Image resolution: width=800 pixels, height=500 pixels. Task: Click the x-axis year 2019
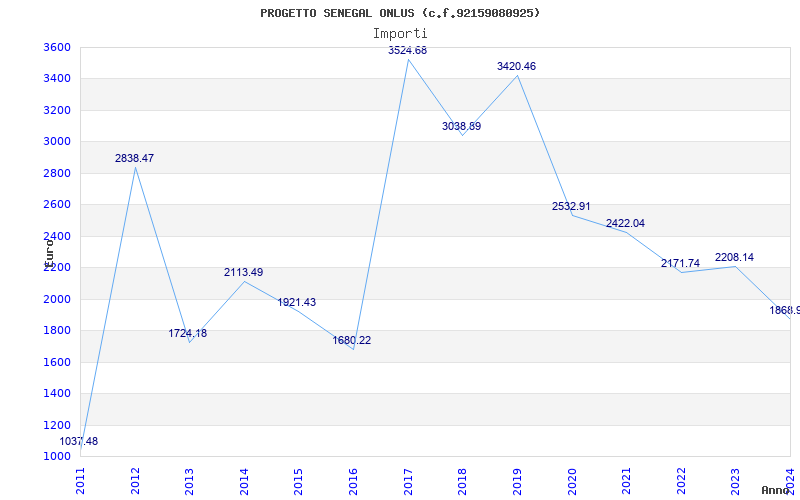point(517,481)
